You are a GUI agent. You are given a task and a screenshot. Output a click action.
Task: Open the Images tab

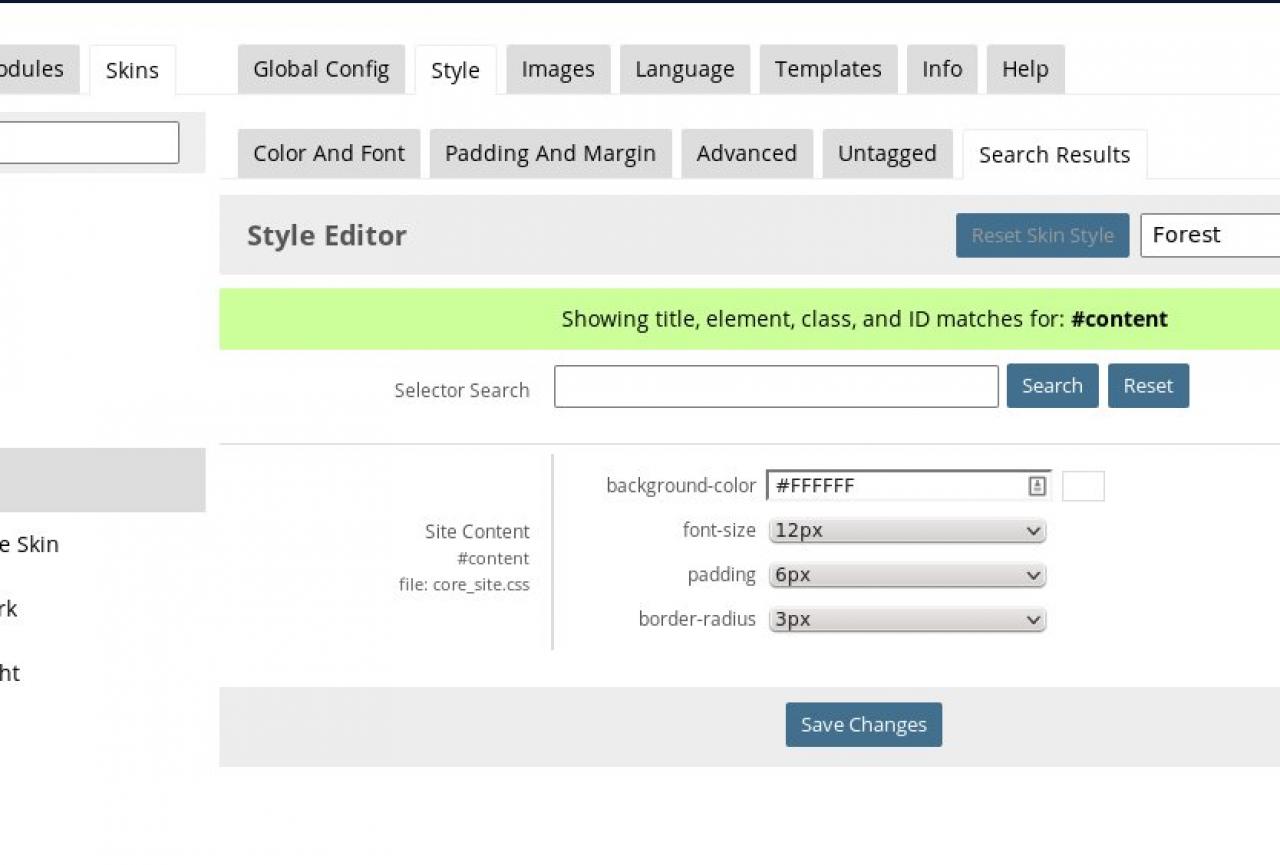pyautogui.click(x=558, y=70)
